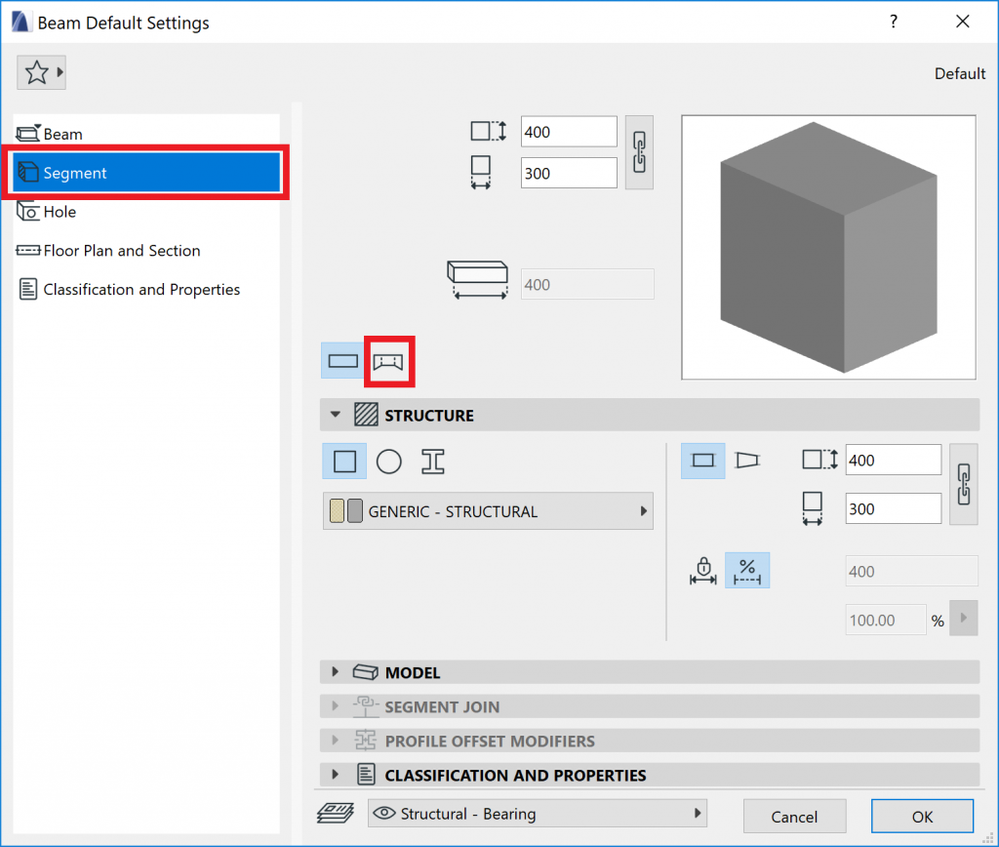This screenshot has height=847, width=999.
Task: Open the Floor Plan and Section page
Action: (122, 250)
